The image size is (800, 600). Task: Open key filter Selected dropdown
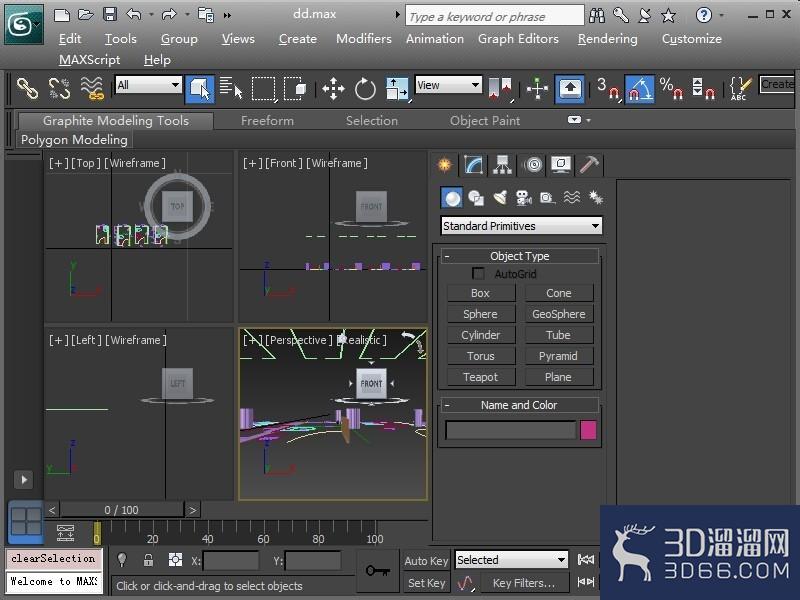pos(511,560)
